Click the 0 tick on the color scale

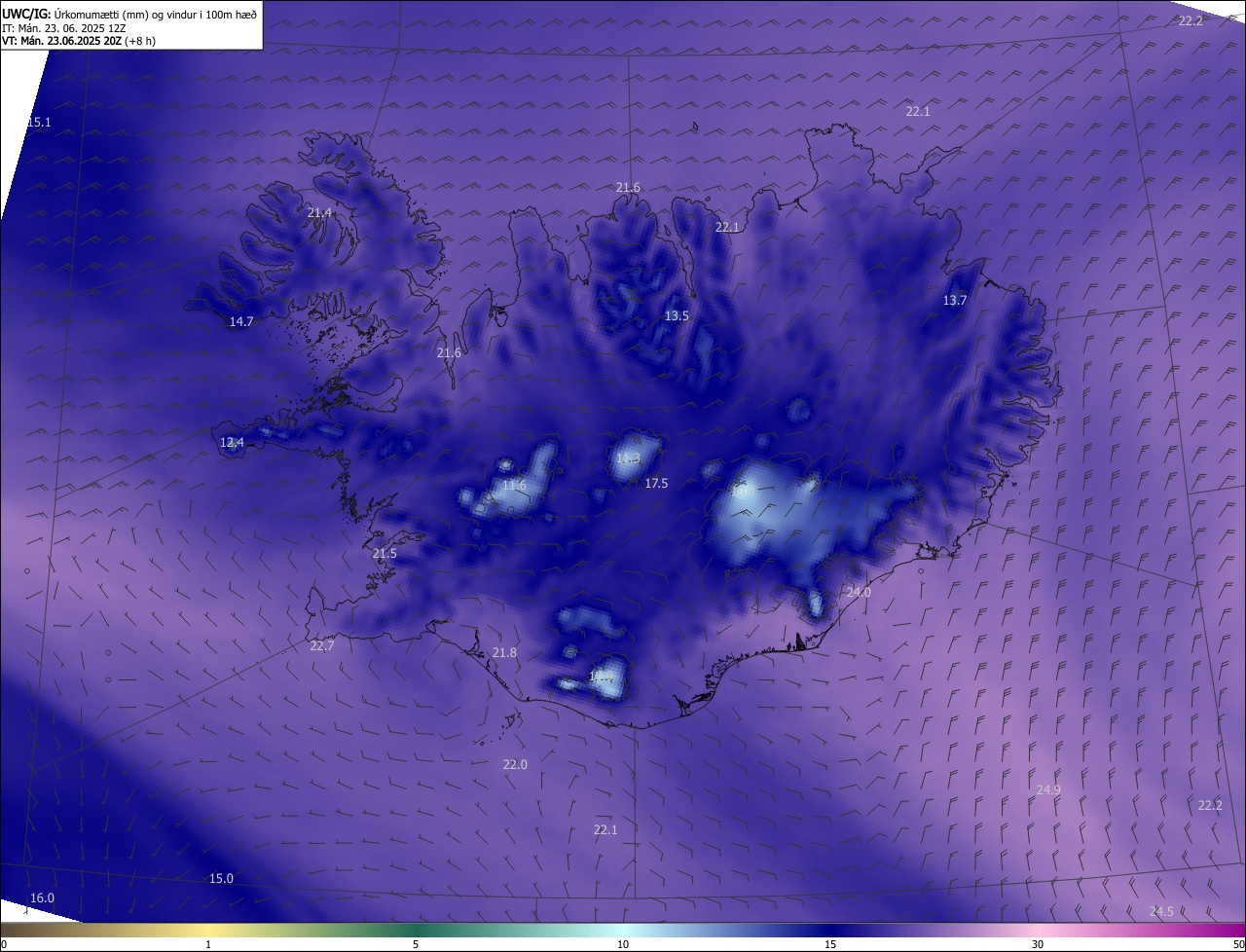[x=4, y=944]
